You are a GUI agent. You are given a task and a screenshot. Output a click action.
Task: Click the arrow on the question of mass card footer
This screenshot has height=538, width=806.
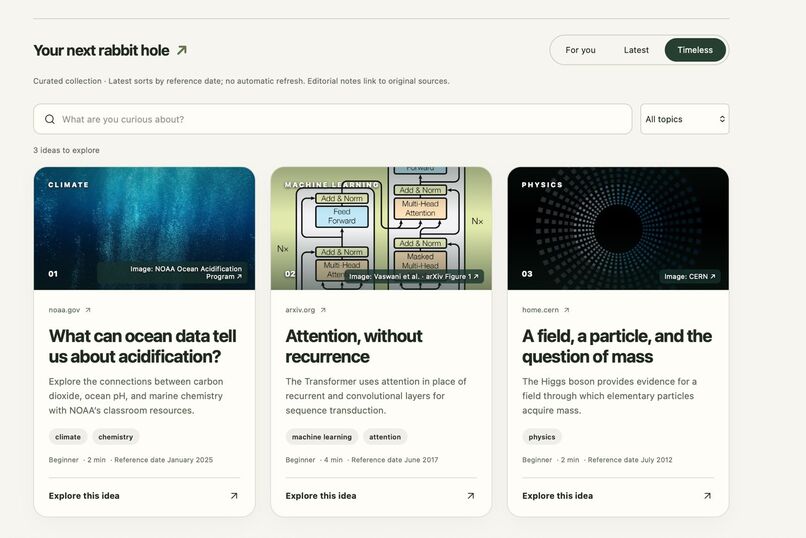click(707, 496)
